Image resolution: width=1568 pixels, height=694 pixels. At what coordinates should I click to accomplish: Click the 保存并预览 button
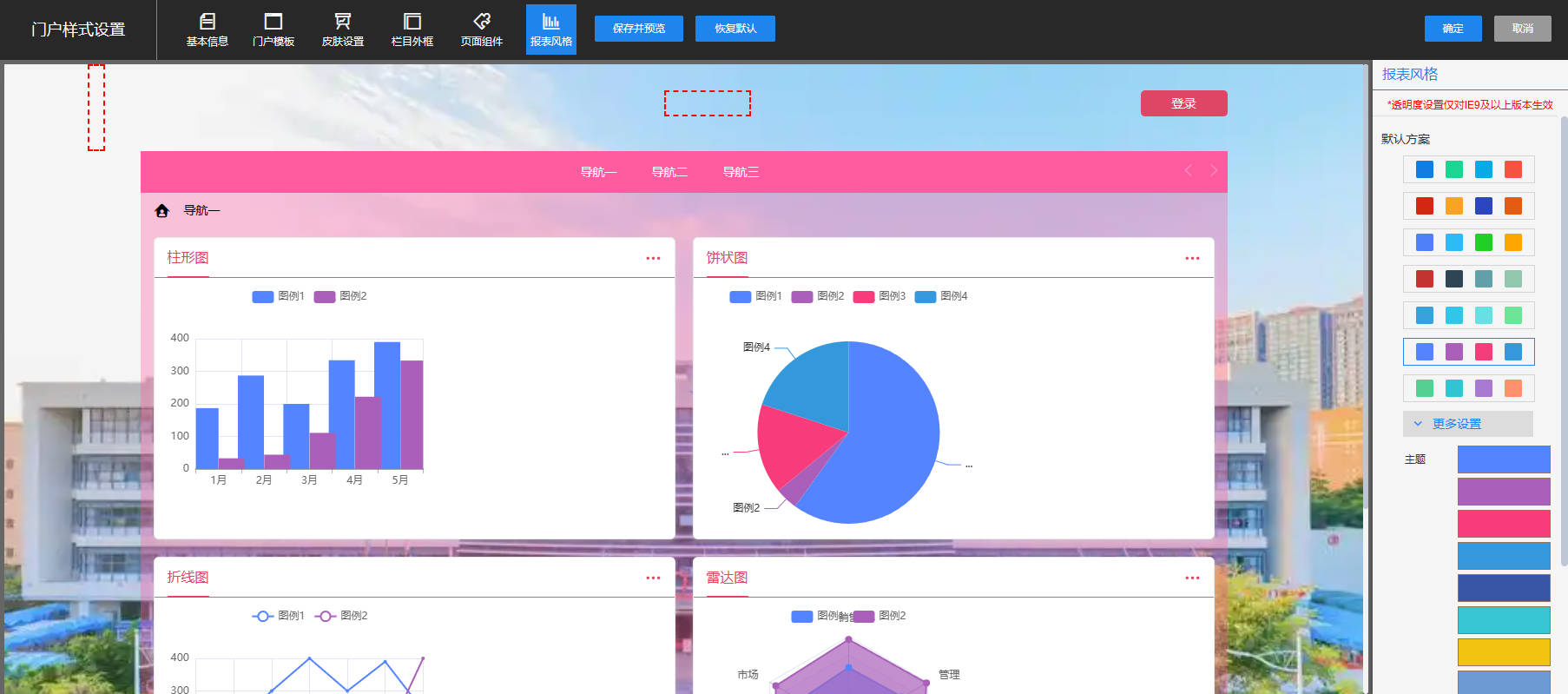pos(639,29)
